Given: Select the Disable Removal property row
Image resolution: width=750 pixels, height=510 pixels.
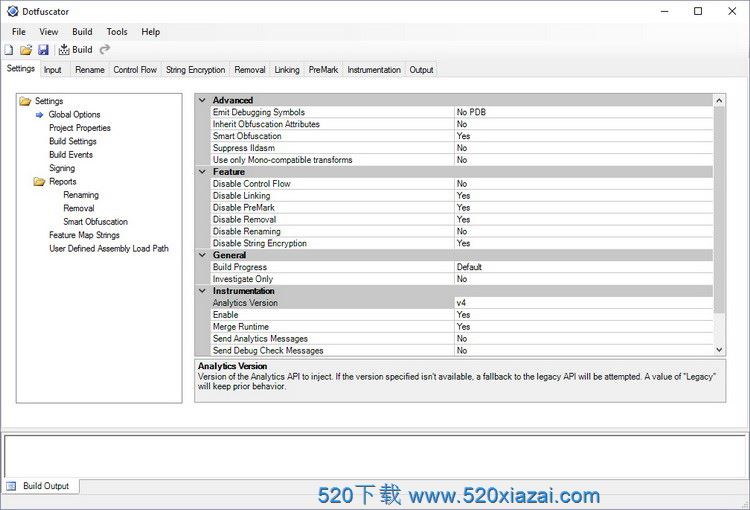Looking at the screenshot, I should [462, 220].
